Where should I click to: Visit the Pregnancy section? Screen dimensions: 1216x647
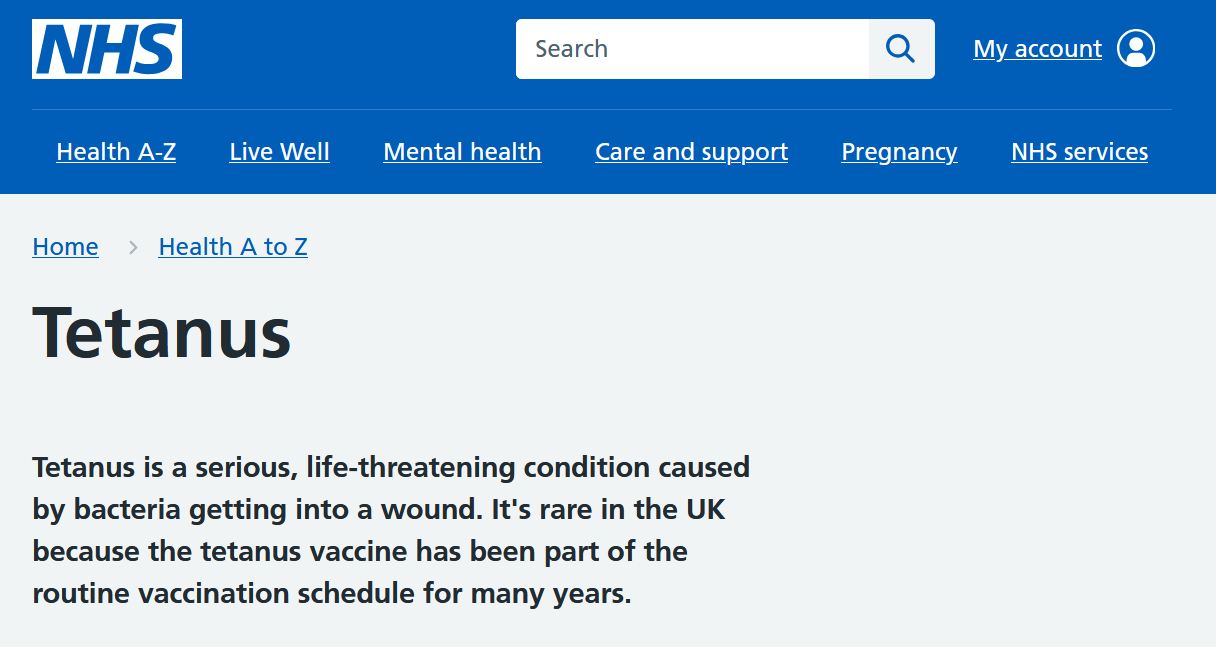coord(898,151)
